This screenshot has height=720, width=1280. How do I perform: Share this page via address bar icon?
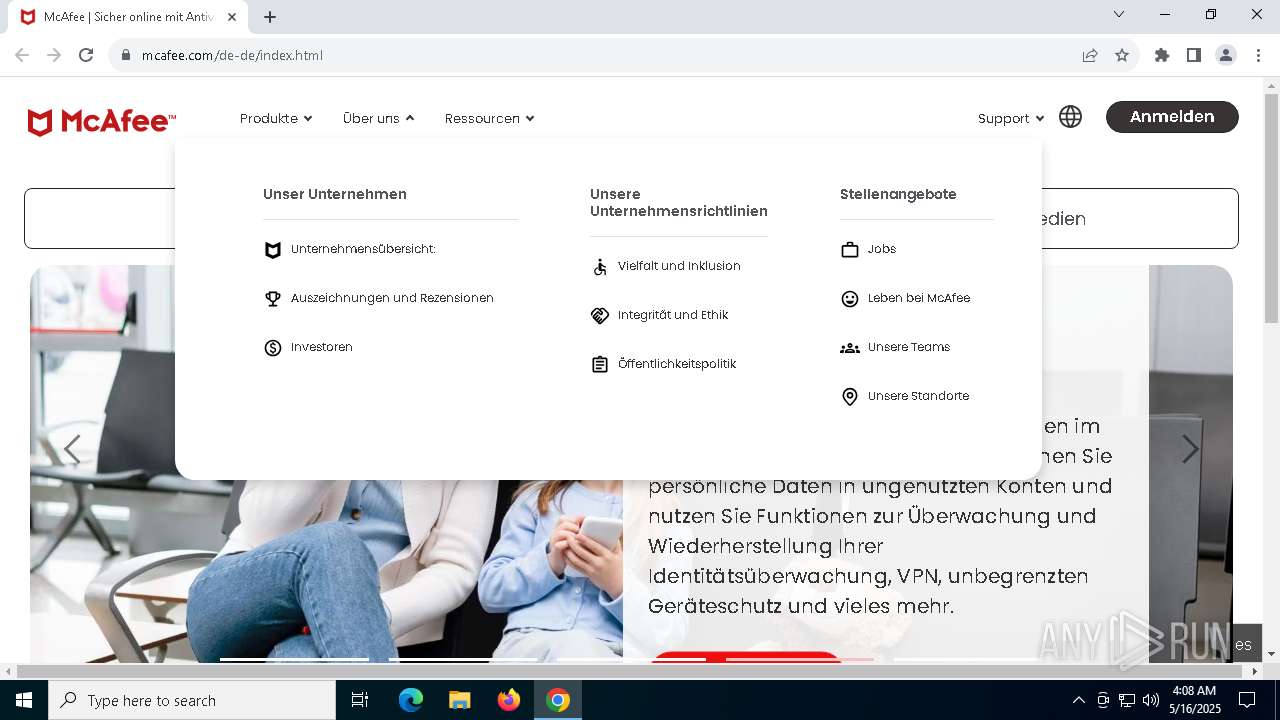pos(1090,55)
